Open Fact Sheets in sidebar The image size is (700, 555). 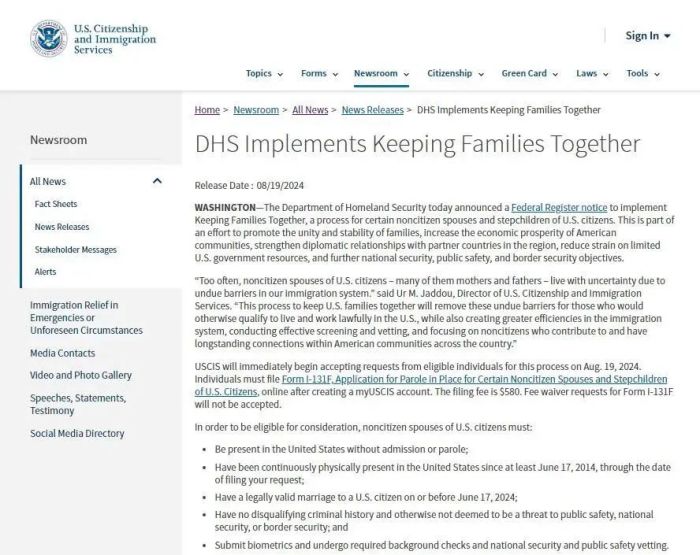56,204
